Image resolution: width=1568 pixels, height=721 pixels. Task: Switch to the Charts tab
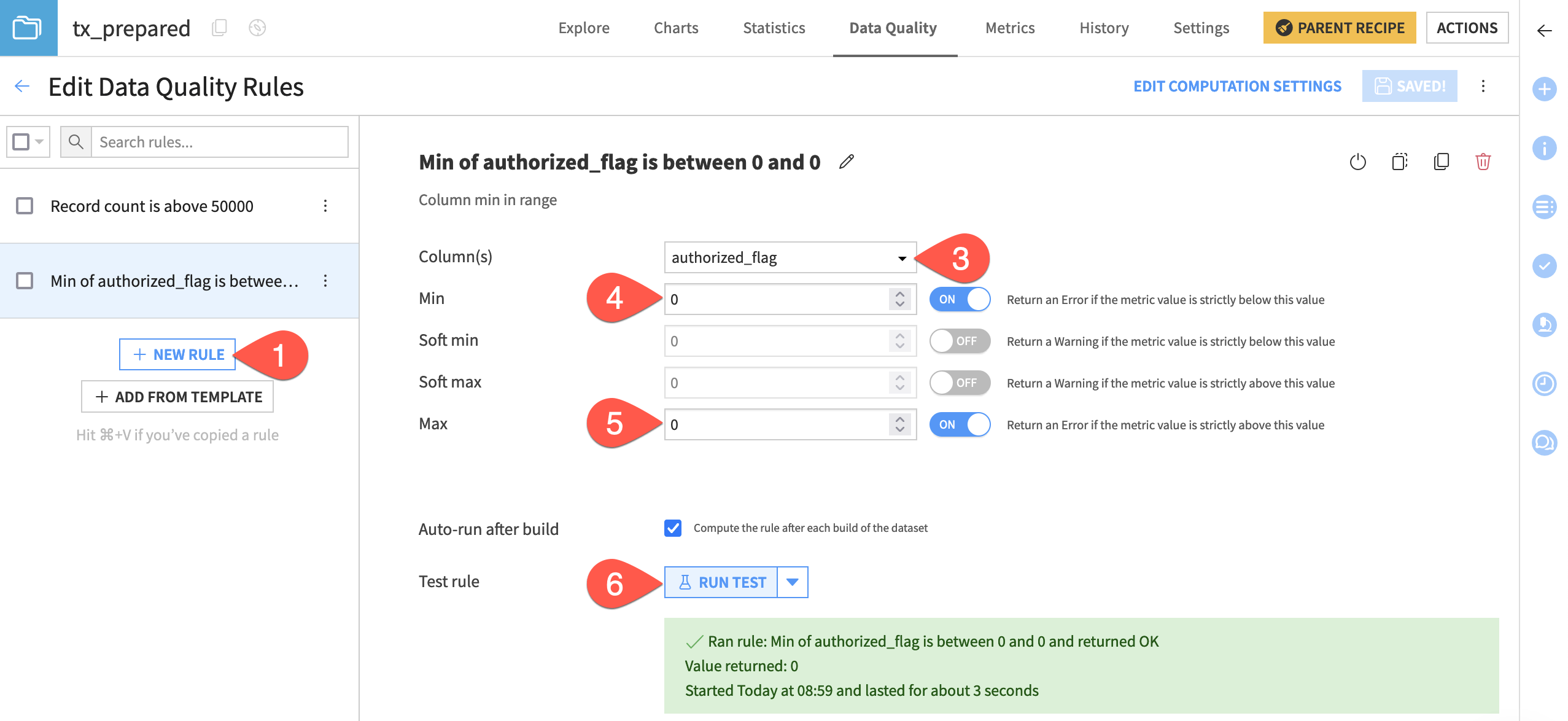(x=676, y=28)
